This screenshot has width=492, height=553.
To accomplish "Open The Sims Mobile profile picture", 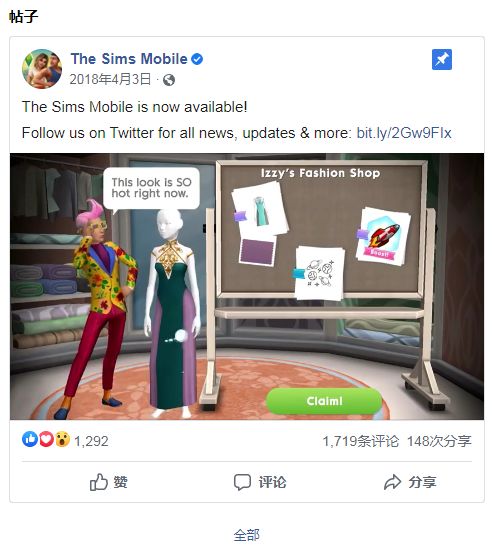I will pyautogui.click(x=42, y=69).
